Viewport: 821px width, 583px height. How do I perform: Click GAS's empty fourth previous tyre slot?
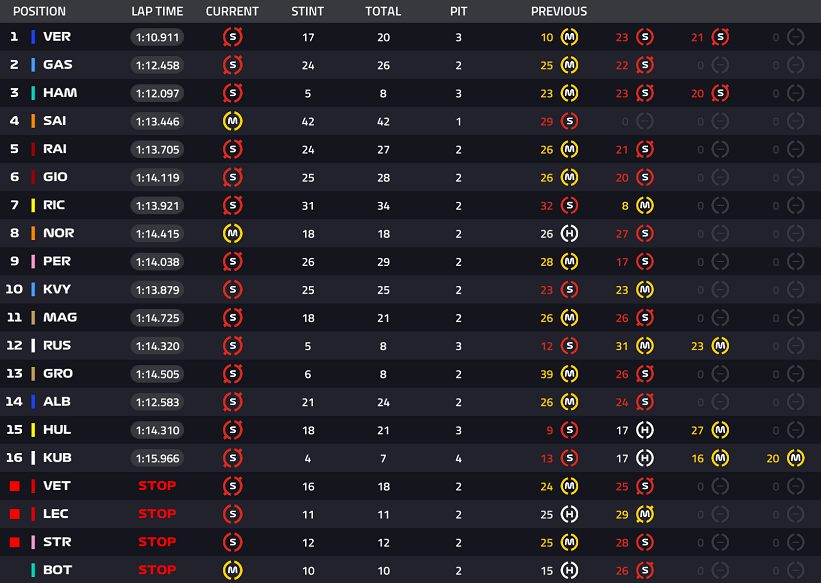[x=795, y=65]
